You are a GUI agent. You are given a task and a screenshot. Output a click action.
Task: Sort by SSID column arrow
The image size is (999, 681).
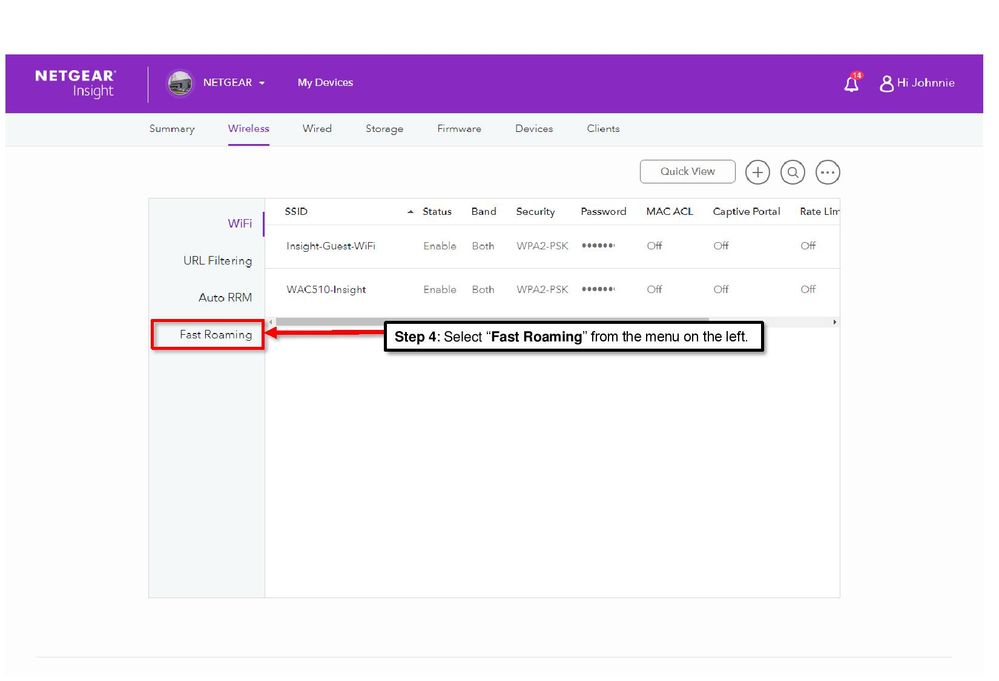pos(410,211)
